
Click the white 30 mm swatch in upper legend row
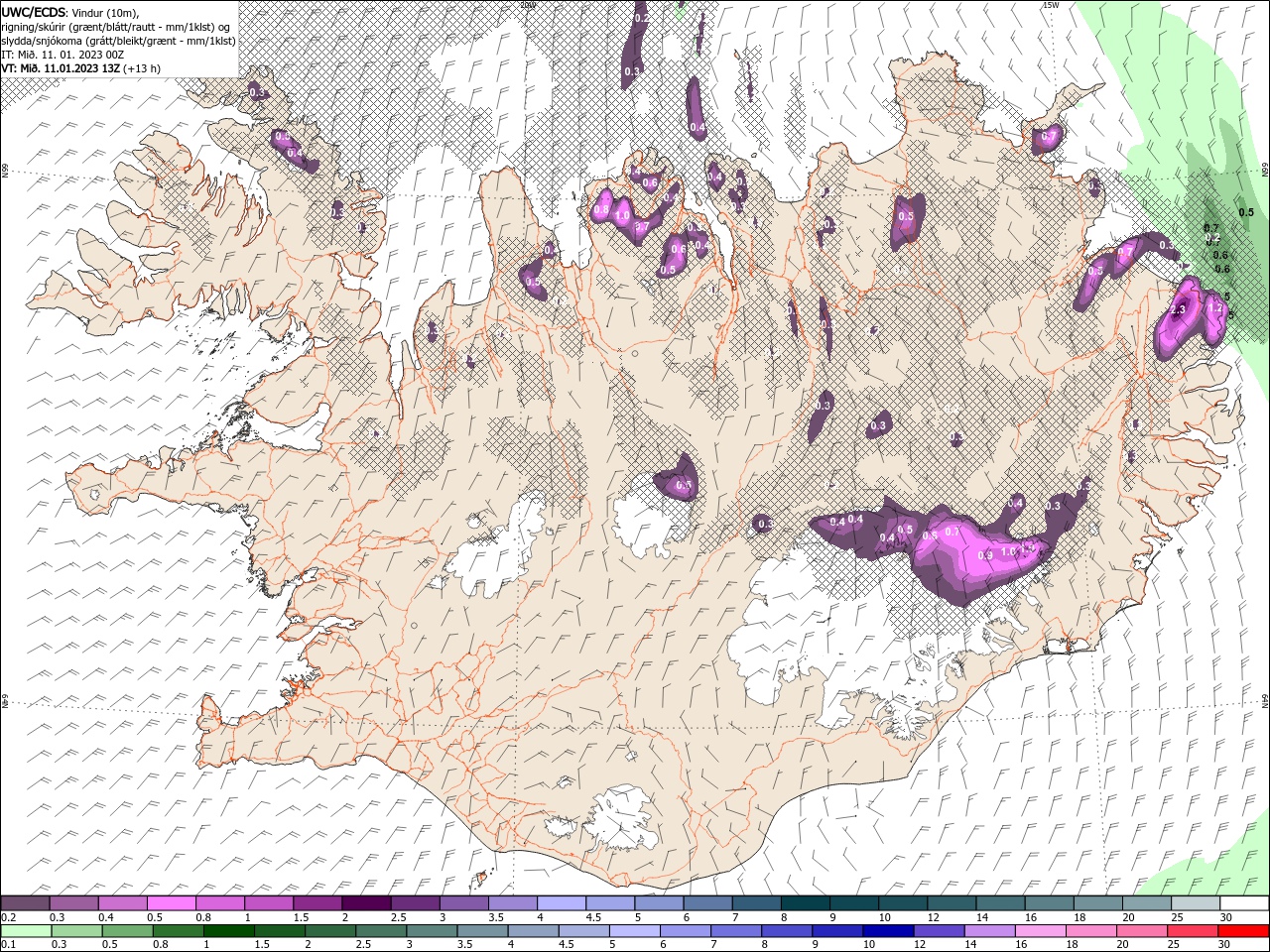[1244, 903]
